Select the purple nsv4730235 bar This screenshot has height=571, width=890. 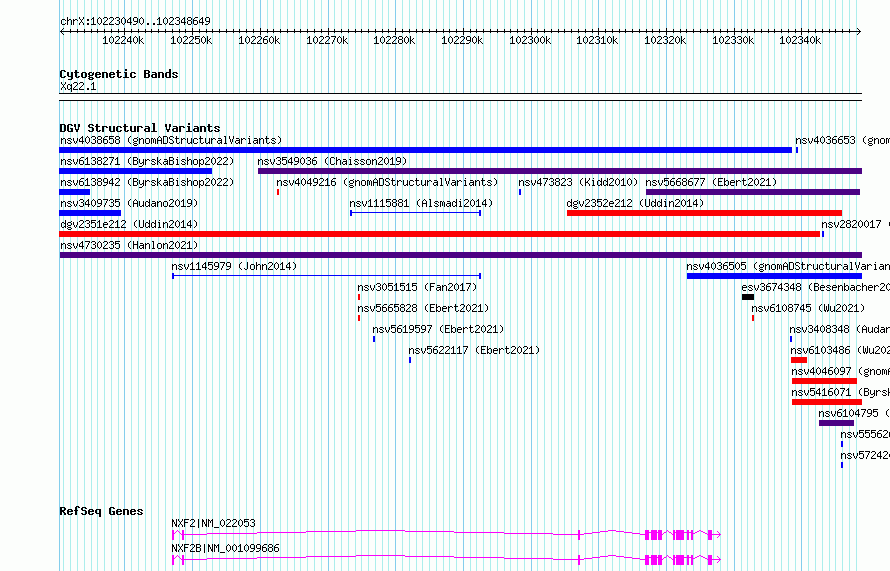click(x=461, y=255)
